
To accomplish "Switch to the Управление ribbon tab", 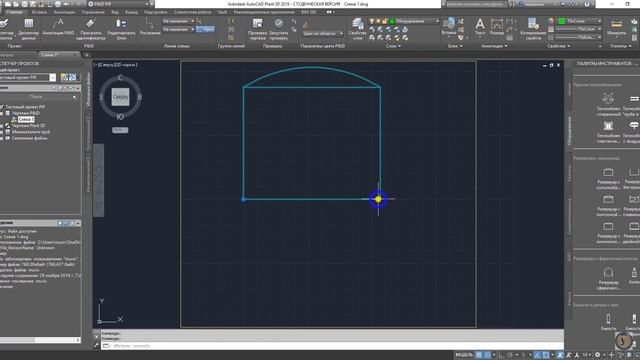I will coord(93,12).
